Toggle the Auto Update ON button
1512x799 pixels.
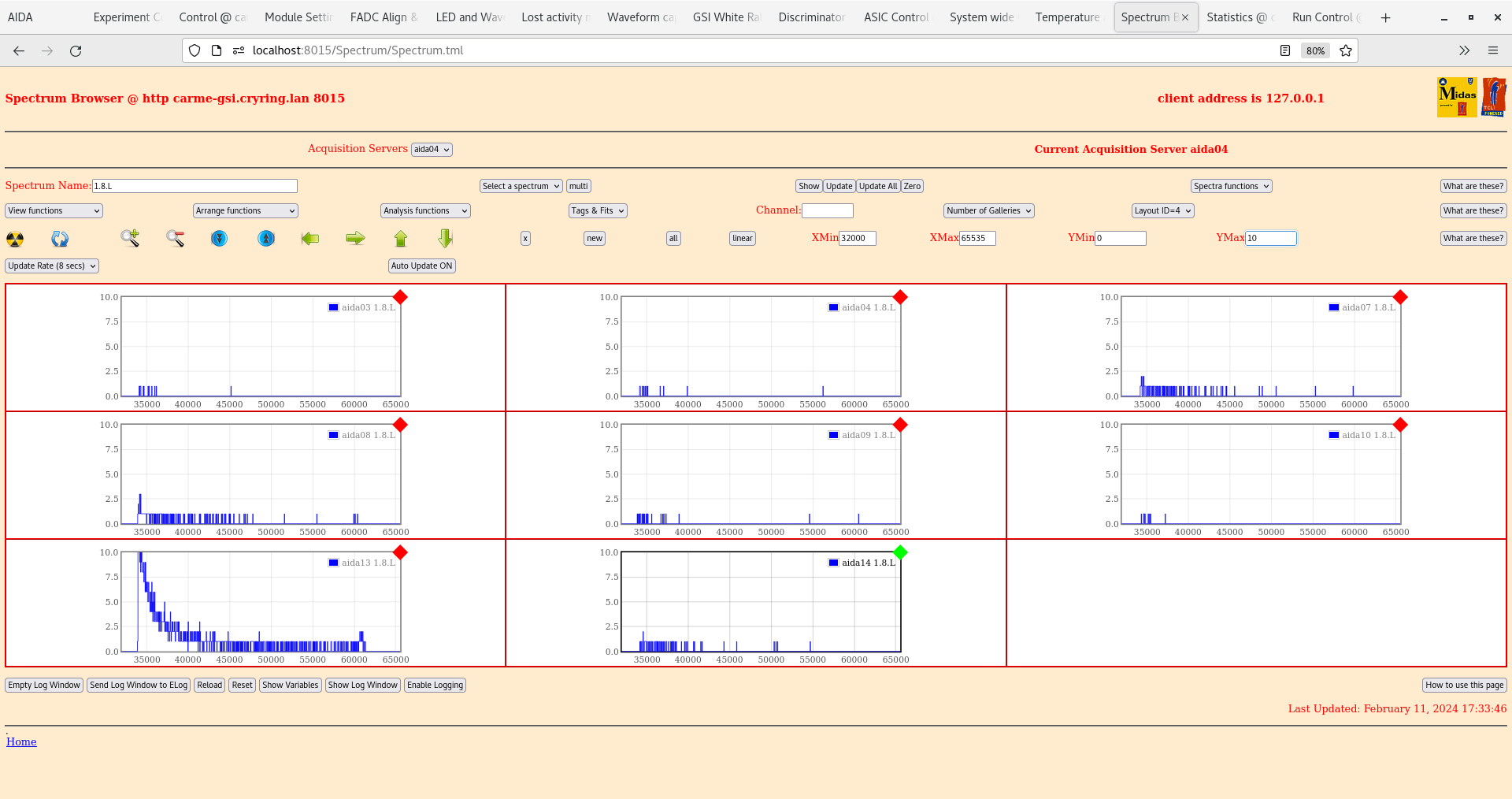coord(421,266)
